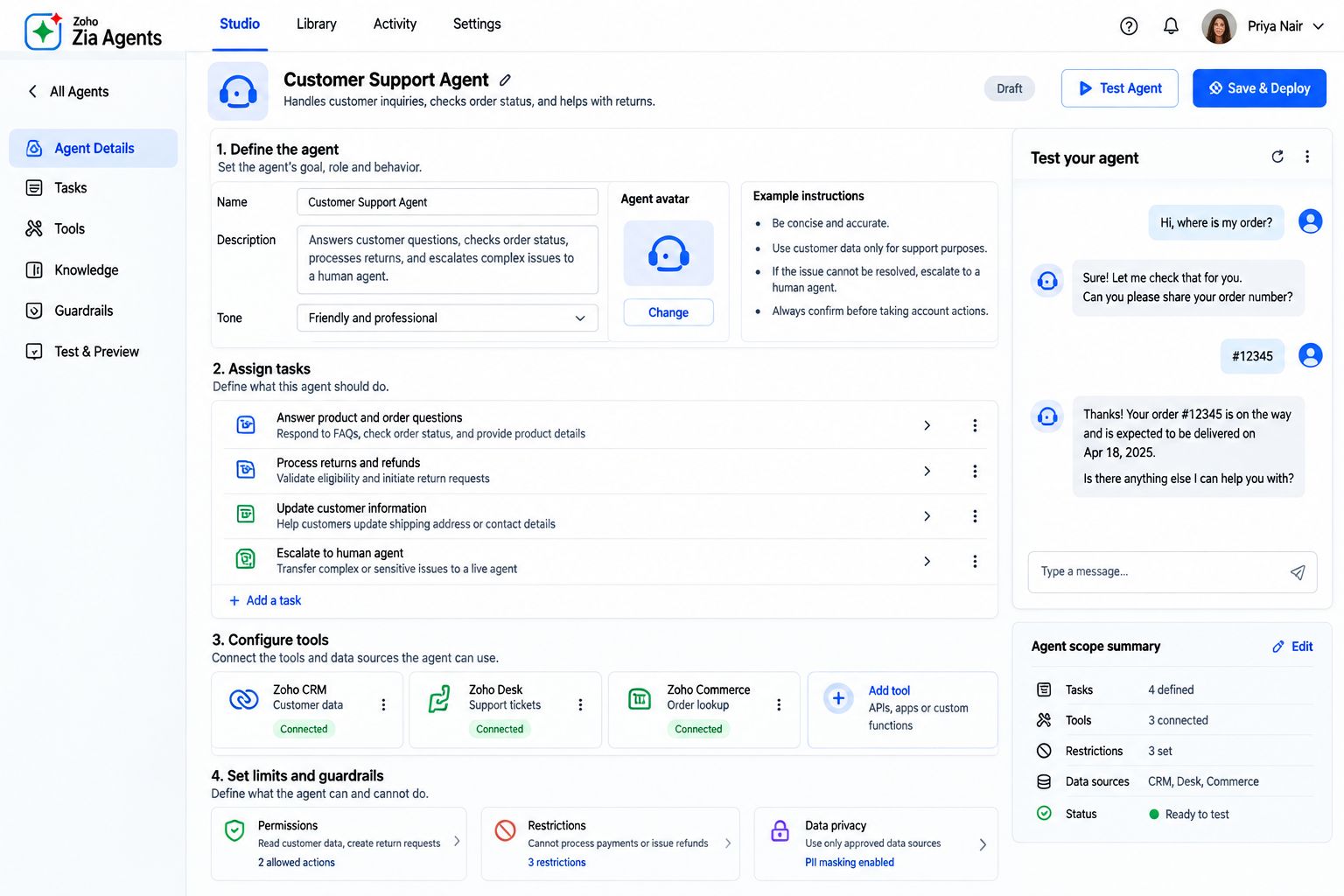Open options for Zoho Commerce tool
1344x896 pixels.
pyautogui.click(x=779, y=704)
